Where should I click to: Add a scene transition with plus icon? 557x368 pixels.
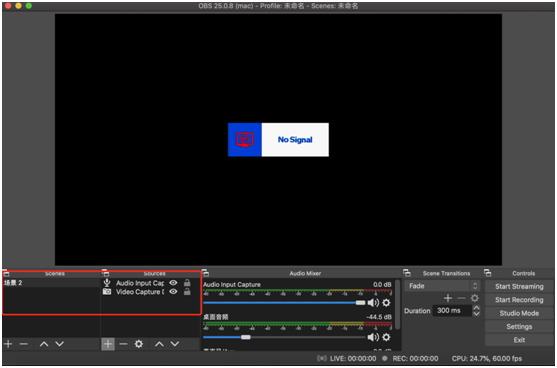(448, 298)
